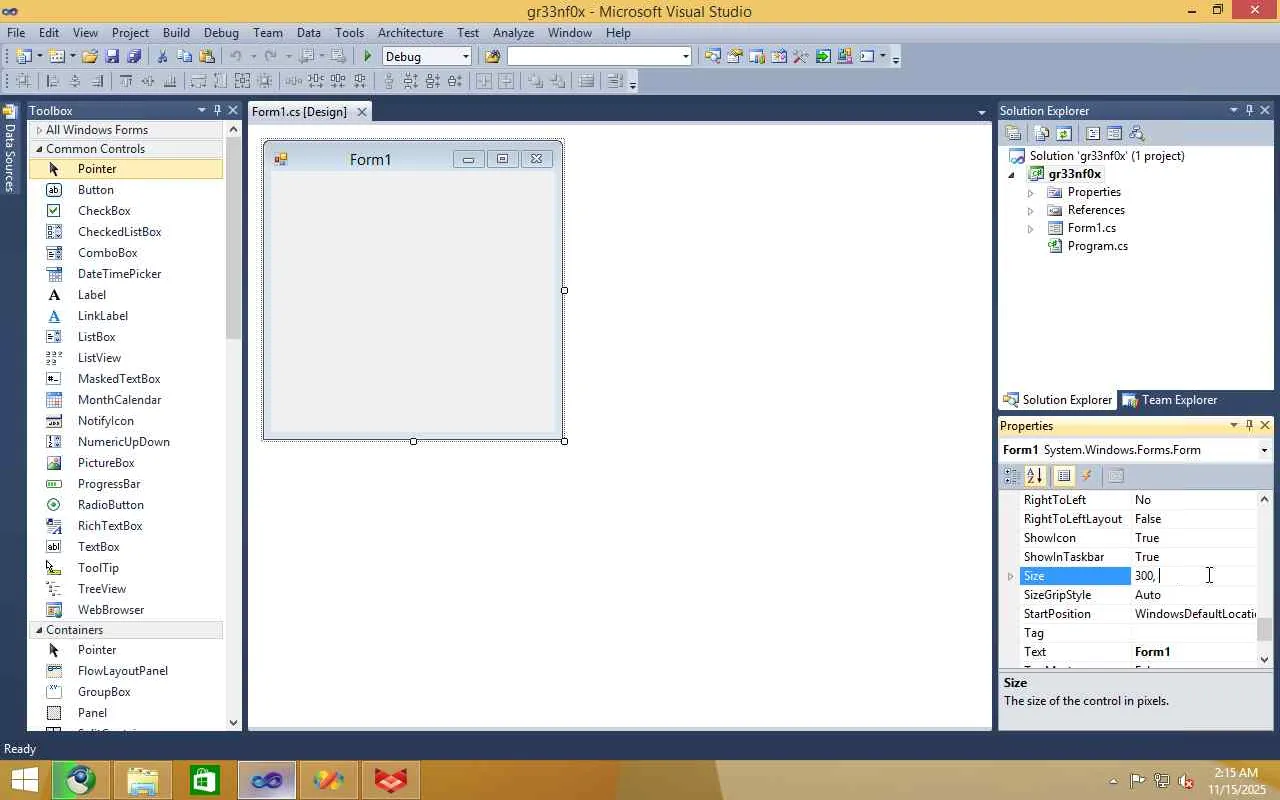Viewport: 1280px width, 800px height.
Task: Refresh the Solution Explorer
Action: [1064, 133]
